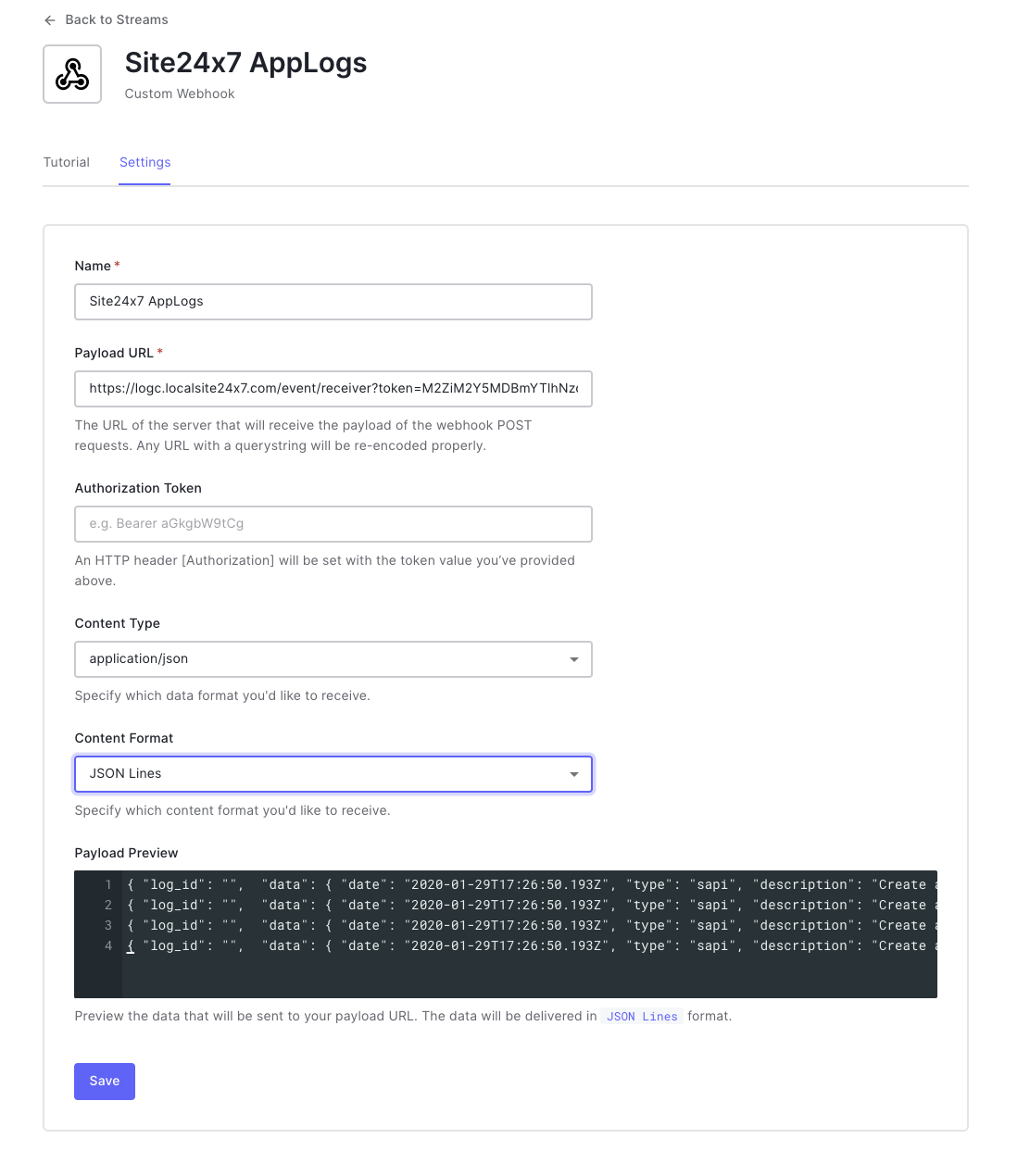Image resolution: width=1030 pixels, height=1176 pixels.
Task: Switch to the Tutorial tab
Action: (66, 162)
